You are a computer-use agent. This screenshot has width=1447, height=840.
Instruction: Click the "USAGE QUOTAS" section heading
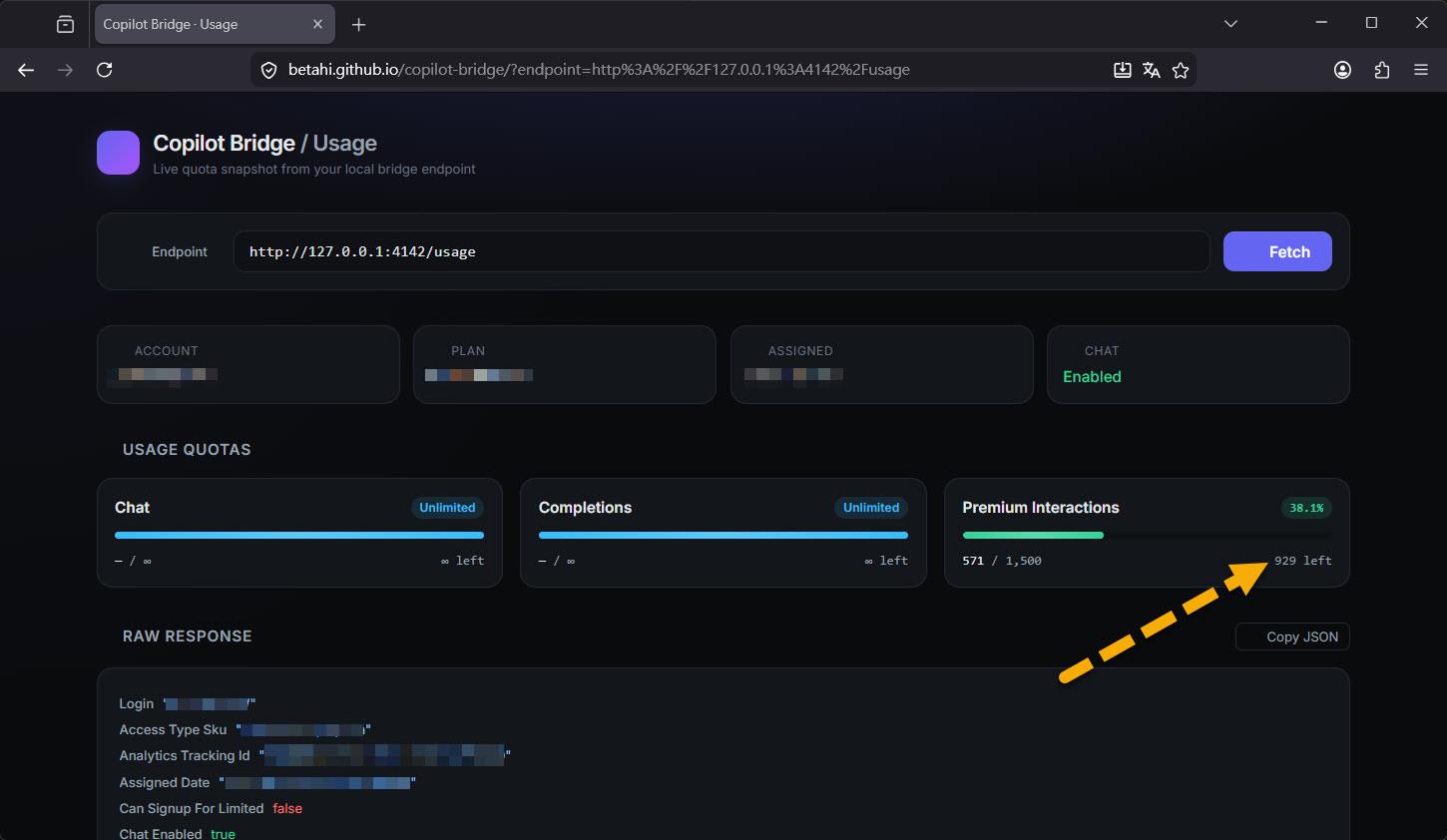(x=187, y=450)
